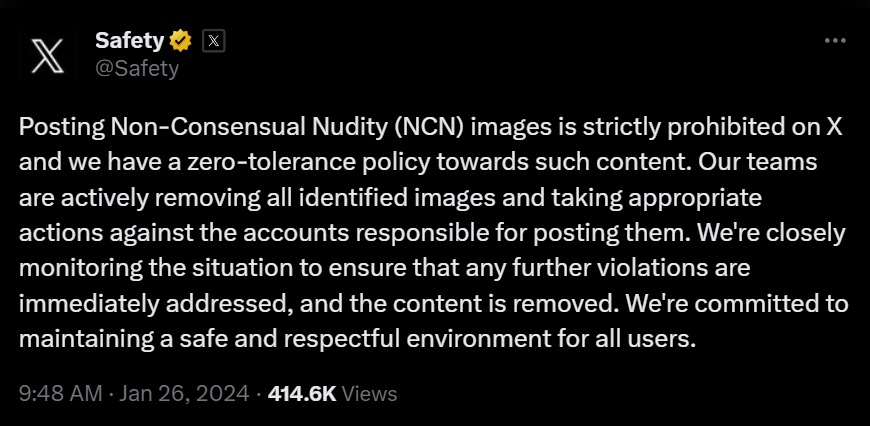
Task: Click the small X affiliation badge
Action: [x=213, y=41]
